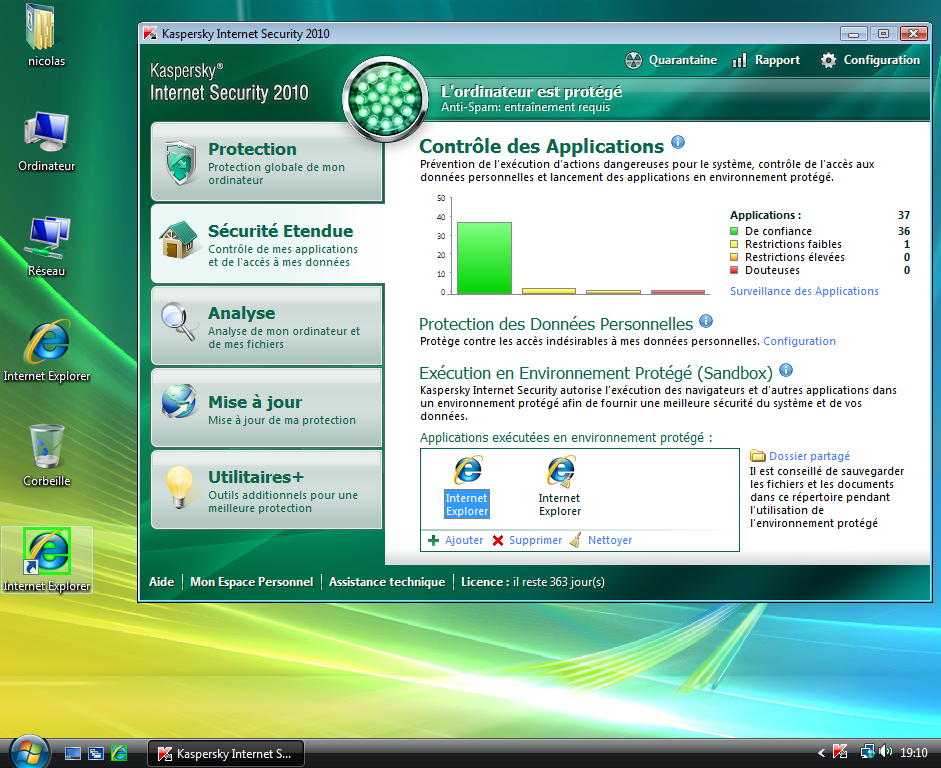This screenshot has width=941, height=768.
Task: Select the Ordinateur desktop icon
Action: pos(46,142)
